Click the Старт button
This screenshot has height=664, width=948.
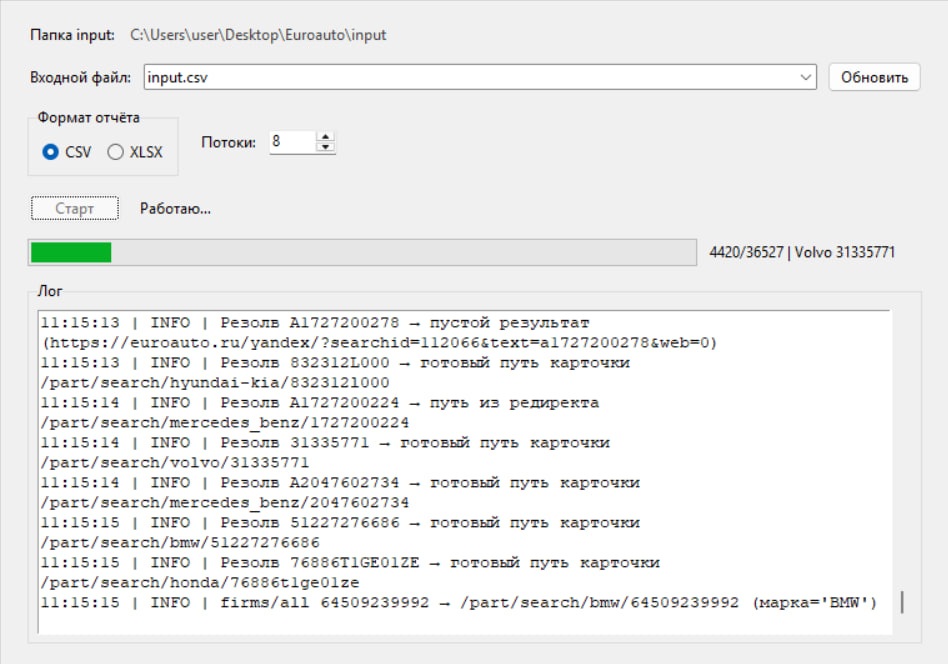pyautogui.click(x=74, y=209)
